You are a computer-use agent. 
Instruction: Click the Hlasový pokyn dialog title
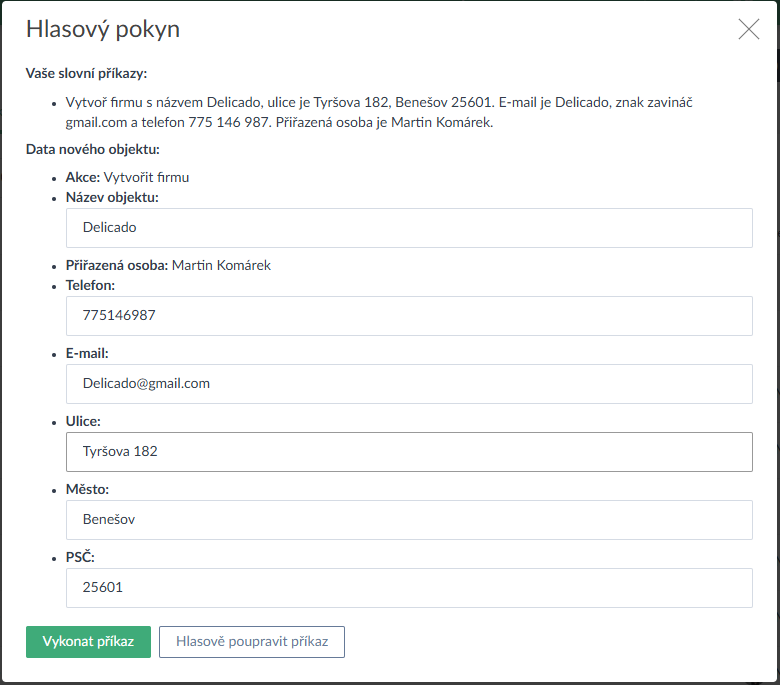click(103, 29)
